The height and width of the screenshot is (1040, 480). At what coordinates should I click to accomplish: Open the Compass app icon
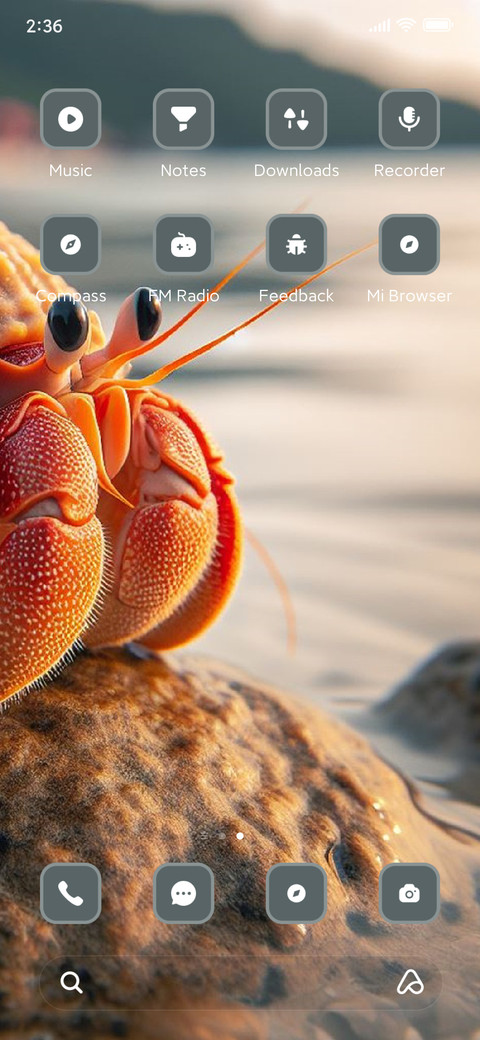pyautogui.click(x=70, y=244)
